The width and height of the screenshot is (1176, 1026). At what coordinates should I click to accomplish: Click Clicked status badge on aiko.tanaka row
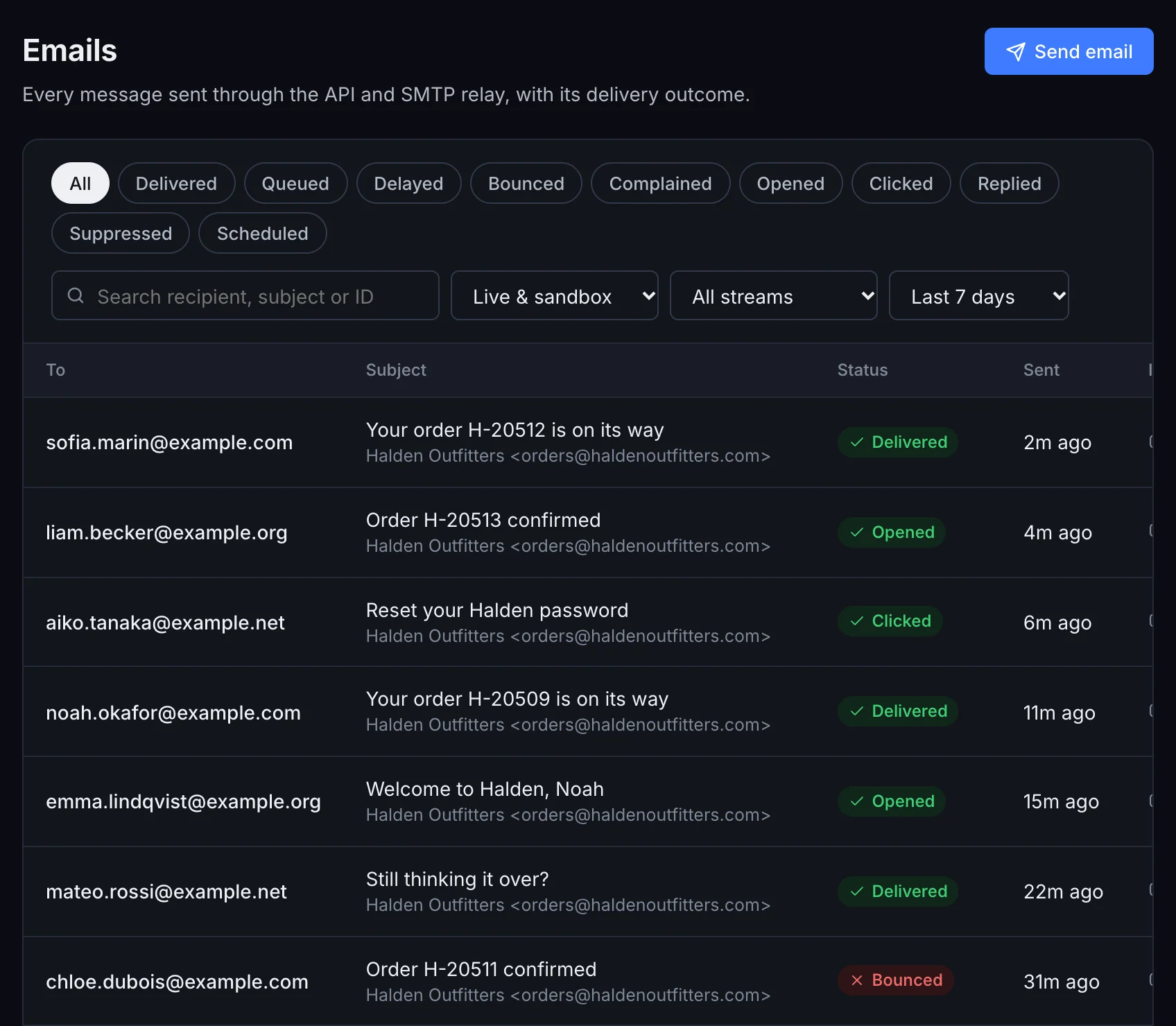point(890,621)
